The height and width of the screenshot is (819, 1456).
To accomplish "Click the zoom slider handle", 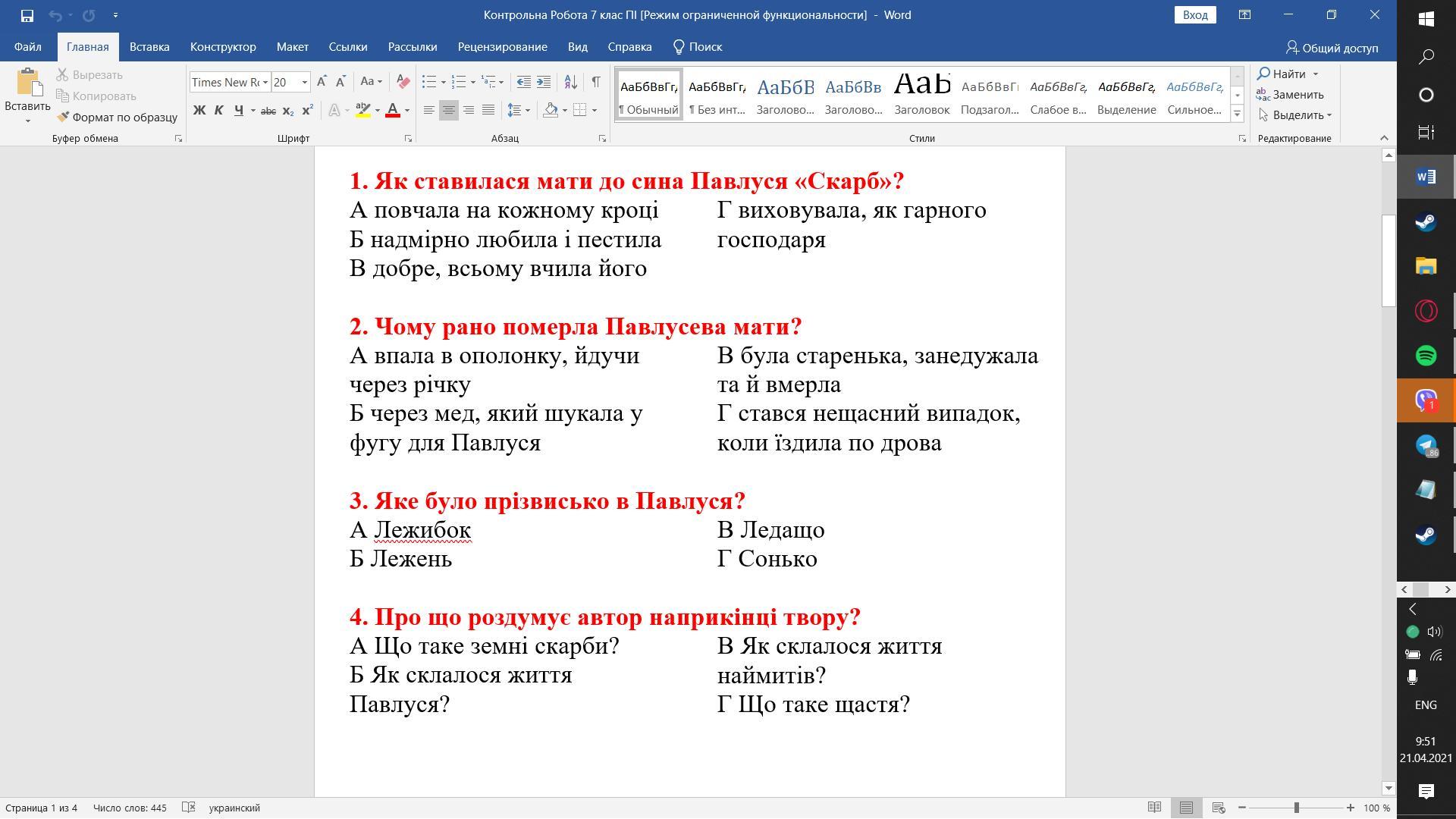I will click(1297, 808).
